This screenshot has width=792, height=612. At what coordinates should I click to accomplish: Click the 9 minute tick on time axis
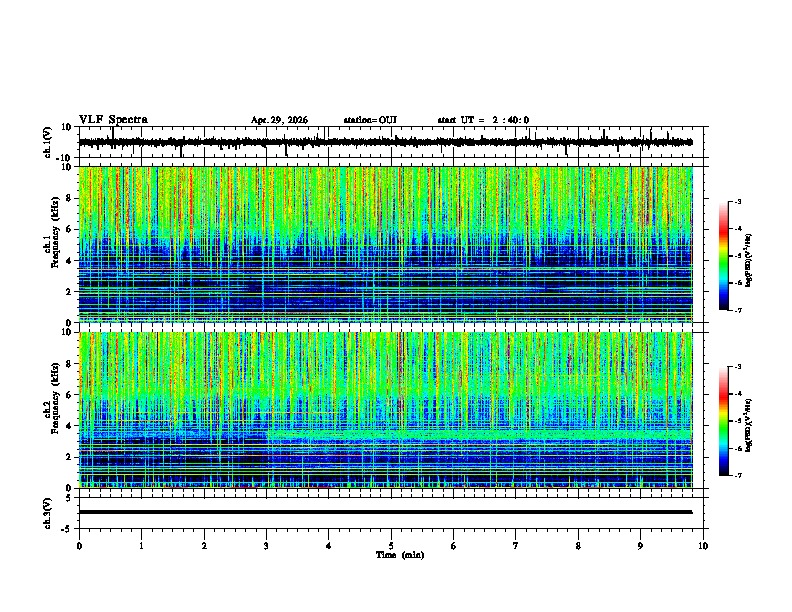click(640, 546)
